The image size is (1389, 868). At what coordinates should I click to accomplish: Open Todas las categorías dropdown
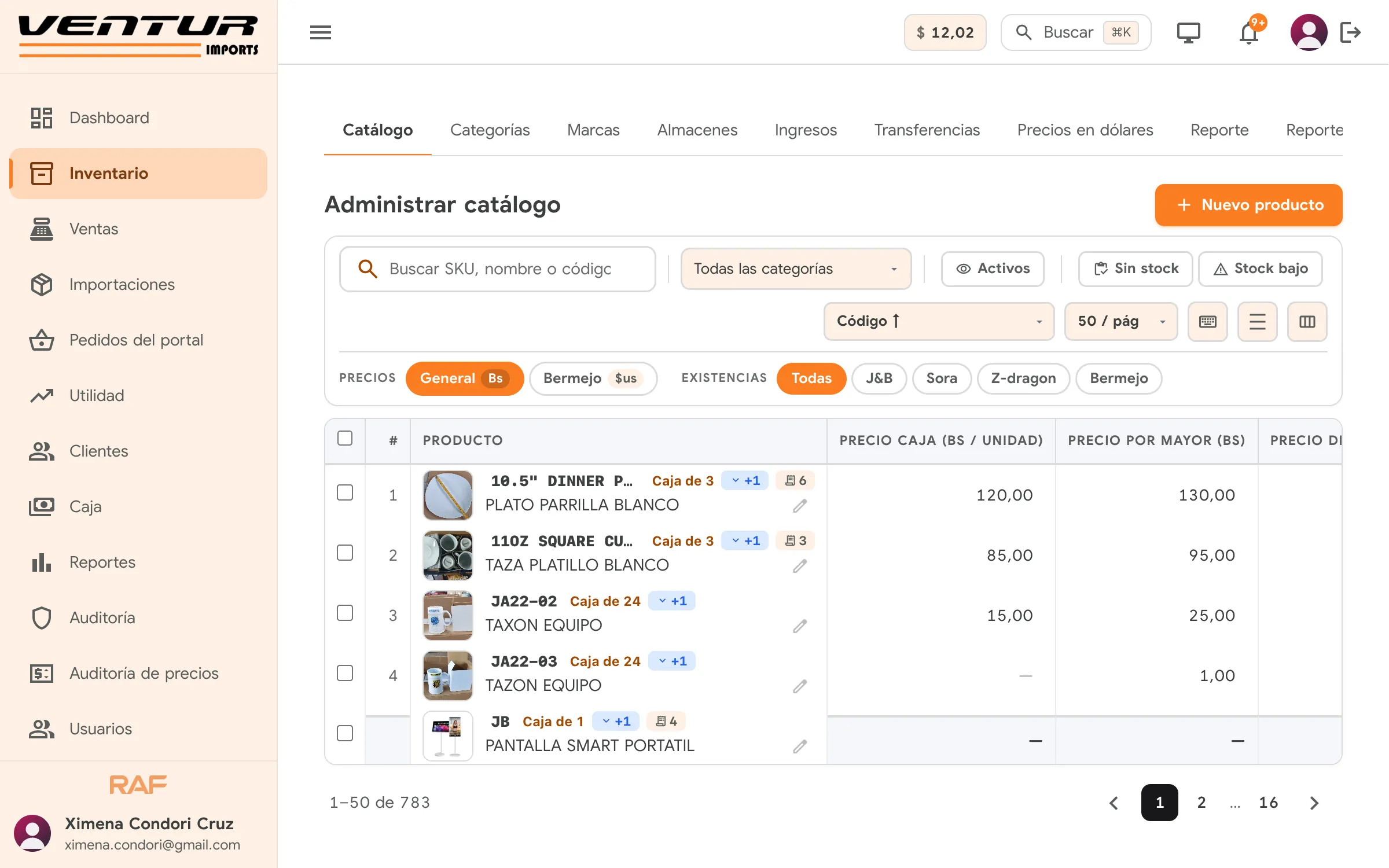click(796, 269)
